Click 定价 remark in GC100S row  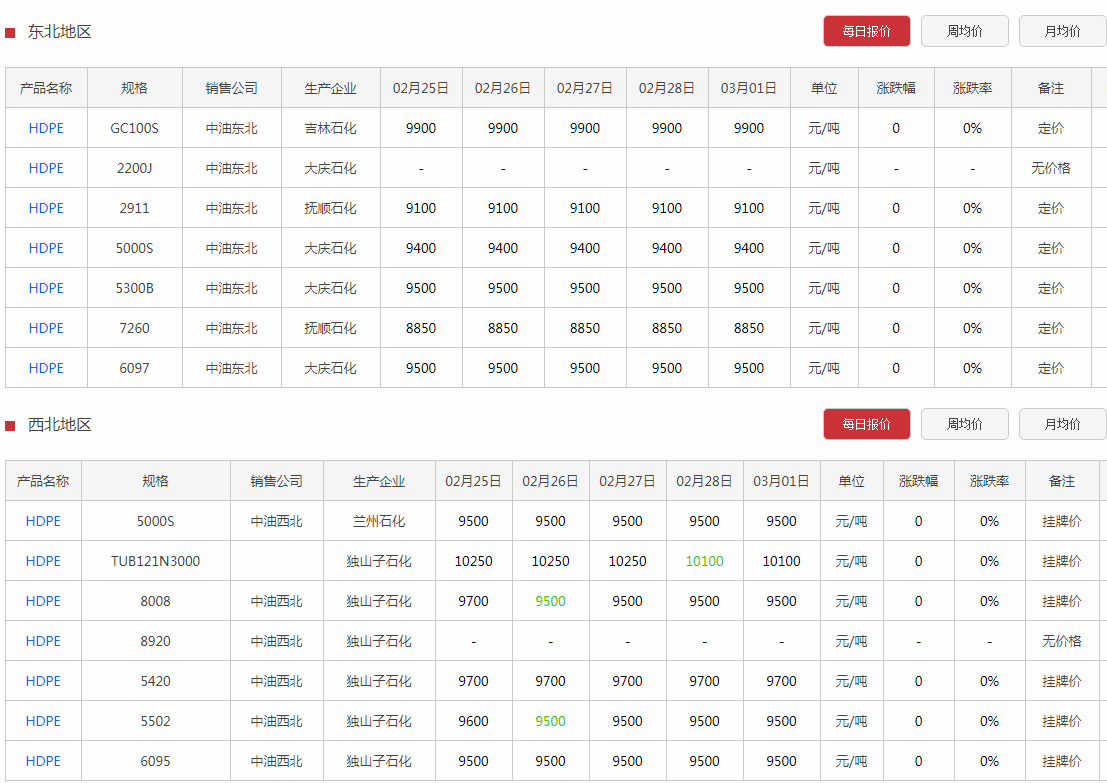[x=1051, y=128]
